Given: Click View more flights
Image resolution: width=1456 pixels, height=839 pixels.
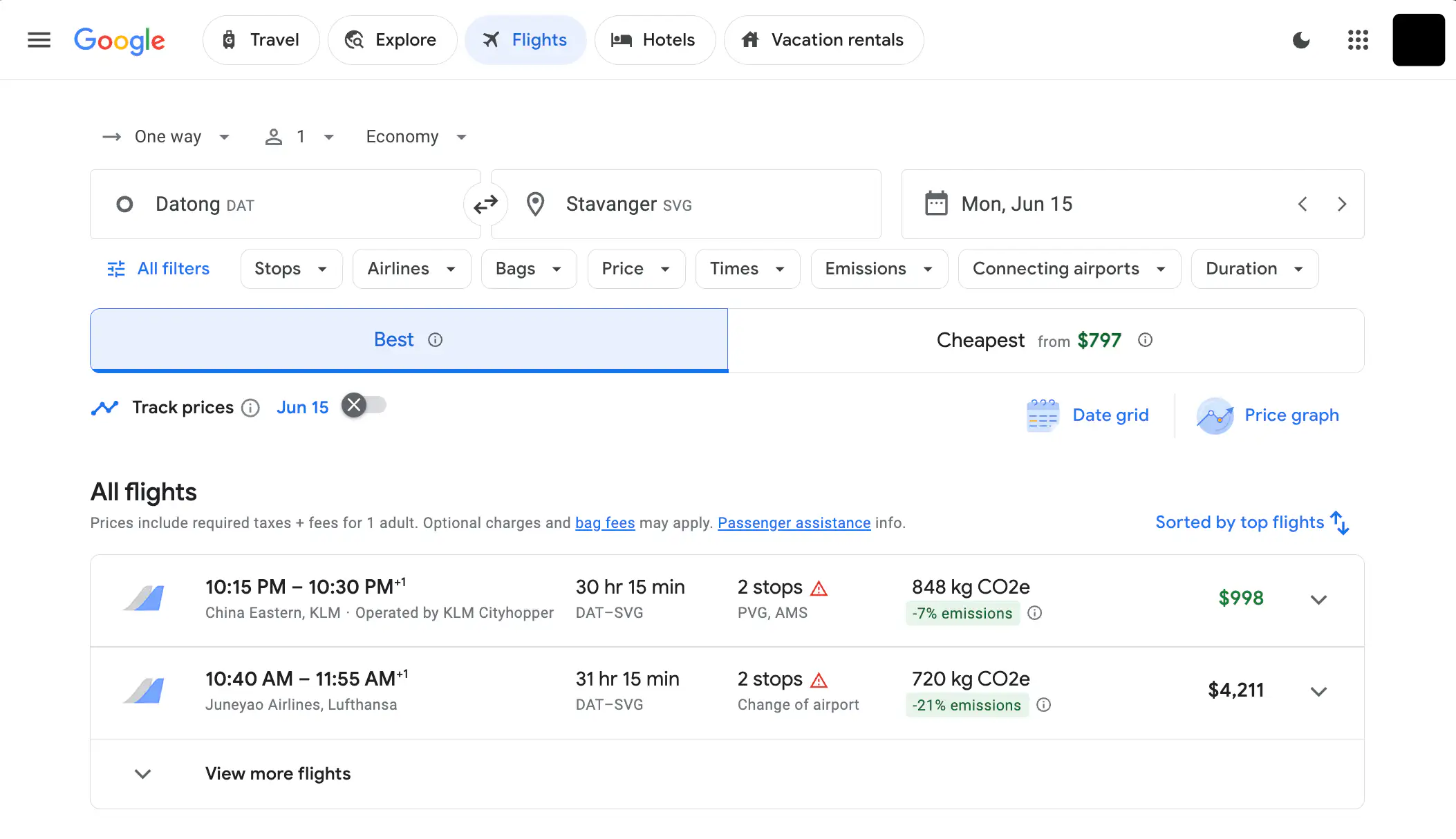Looking at the screenshot, I should coord(277,773).
